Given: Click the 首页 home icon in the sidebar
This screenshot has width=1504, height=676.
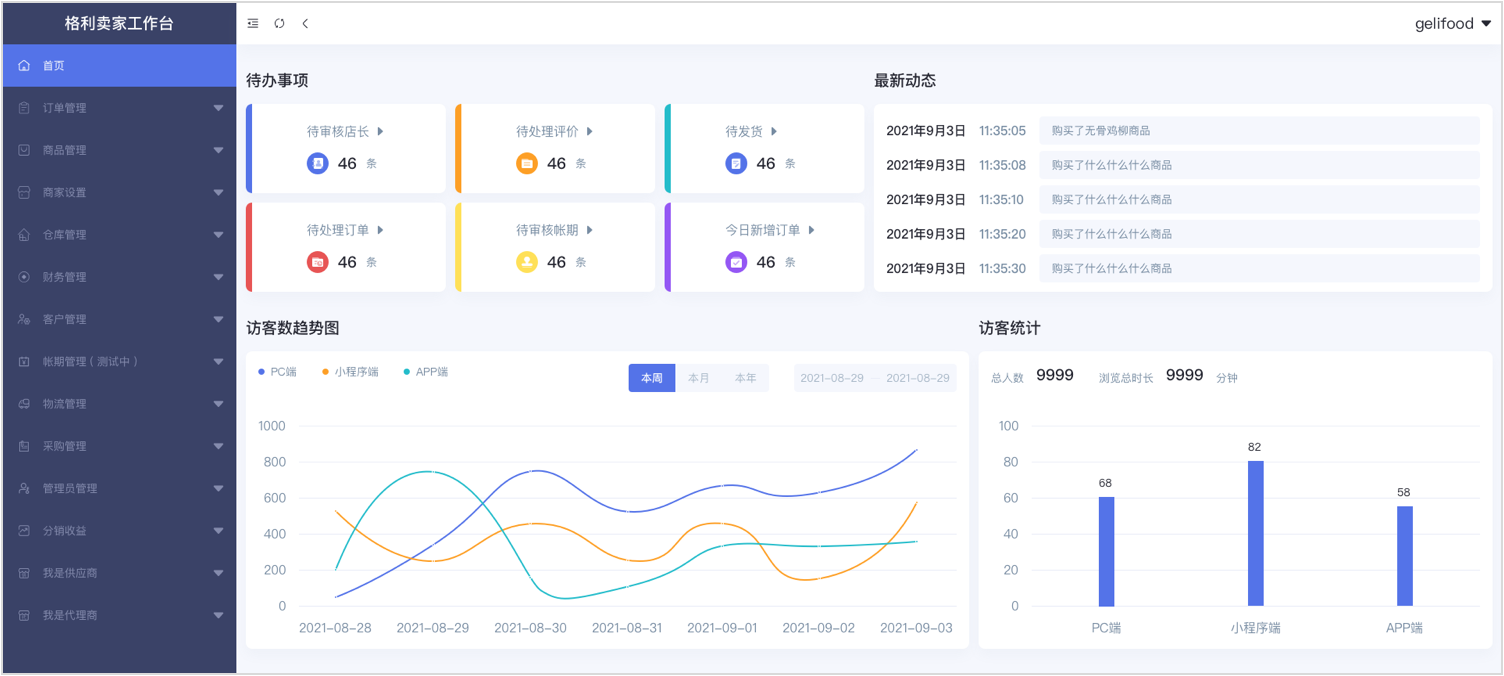Looking at the screenshot, I should 23,65.
